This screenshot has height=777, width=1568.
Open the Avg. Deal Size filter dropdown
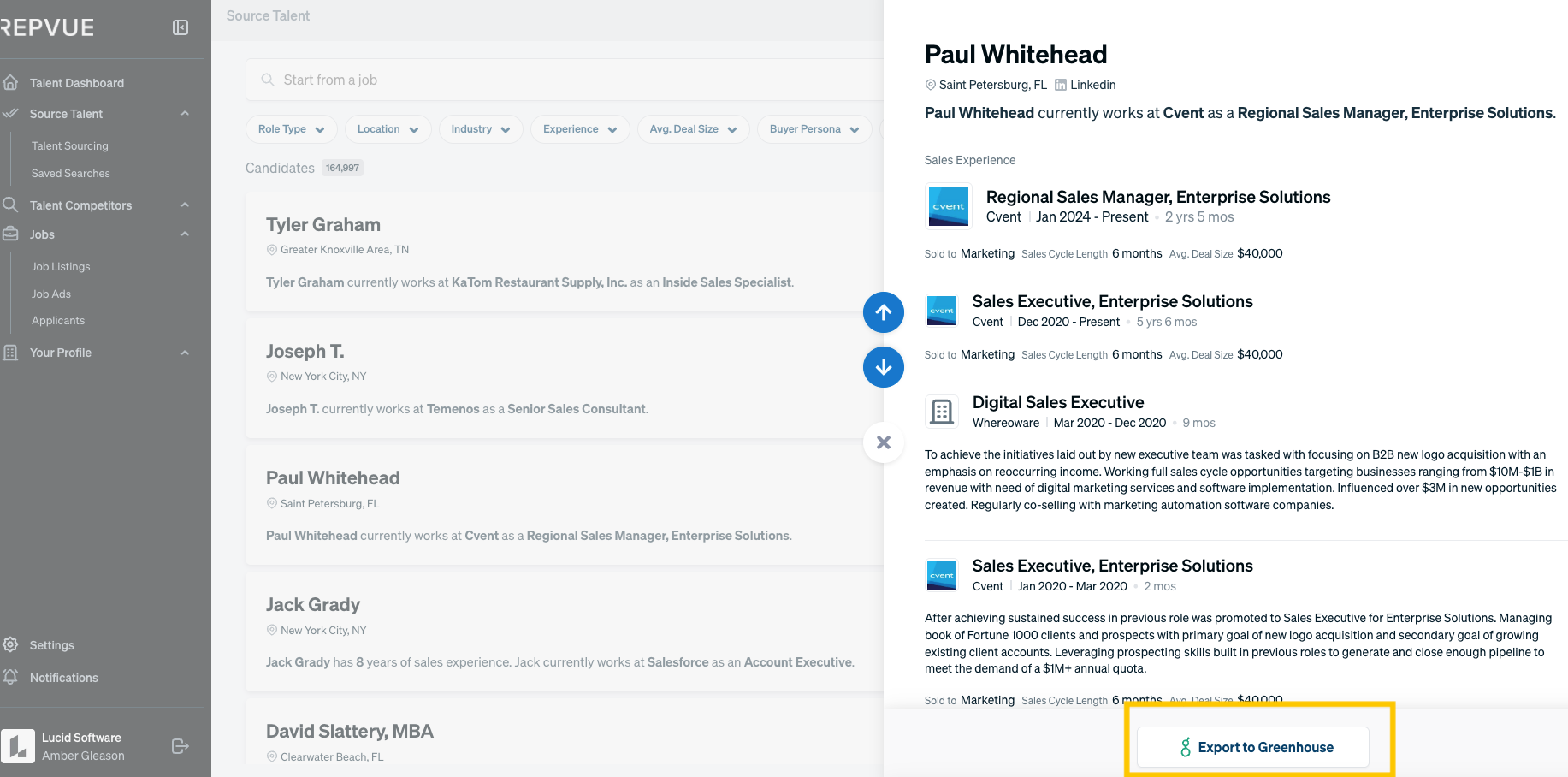coord(694,129)
